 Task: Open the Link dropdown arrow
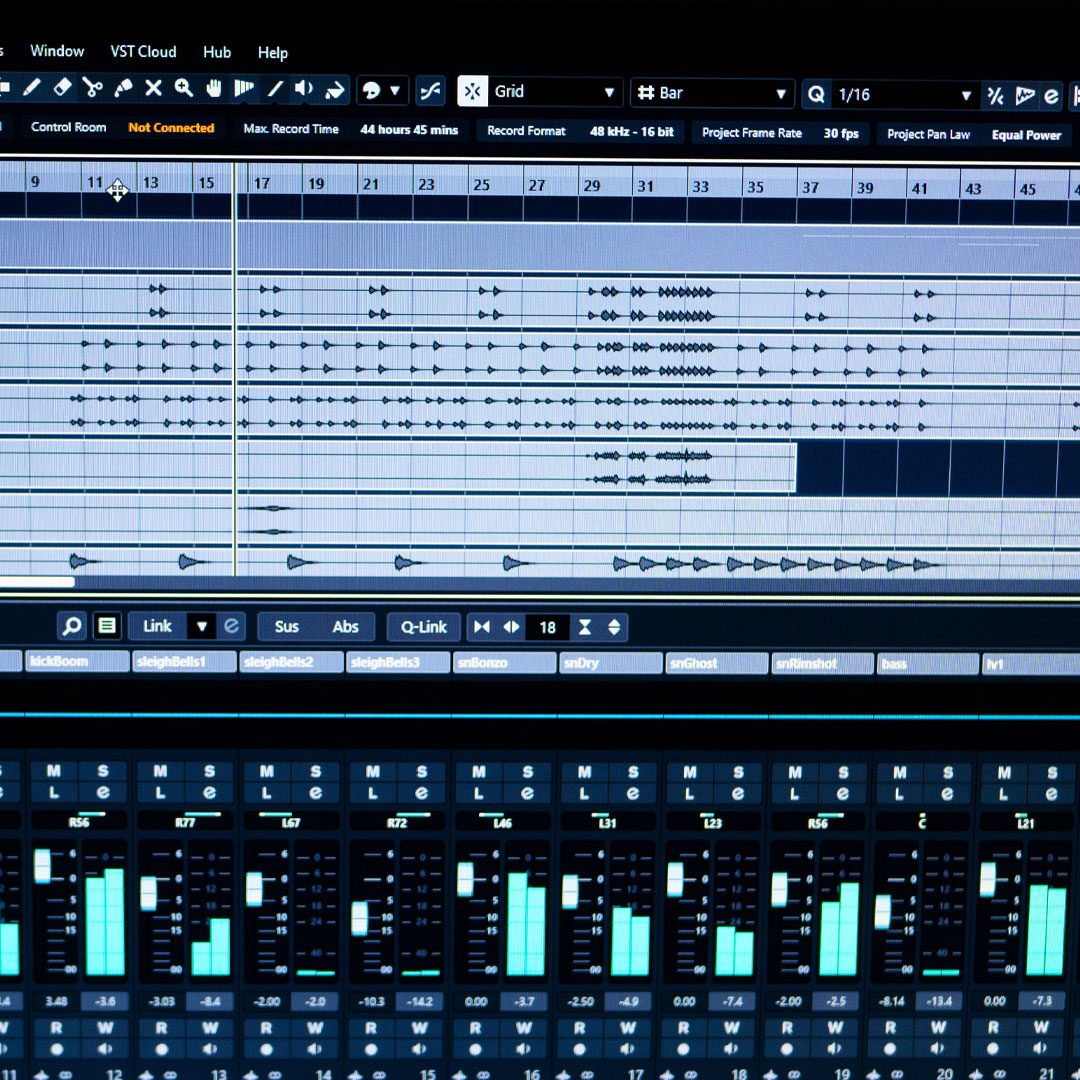[x=202, y=626]
